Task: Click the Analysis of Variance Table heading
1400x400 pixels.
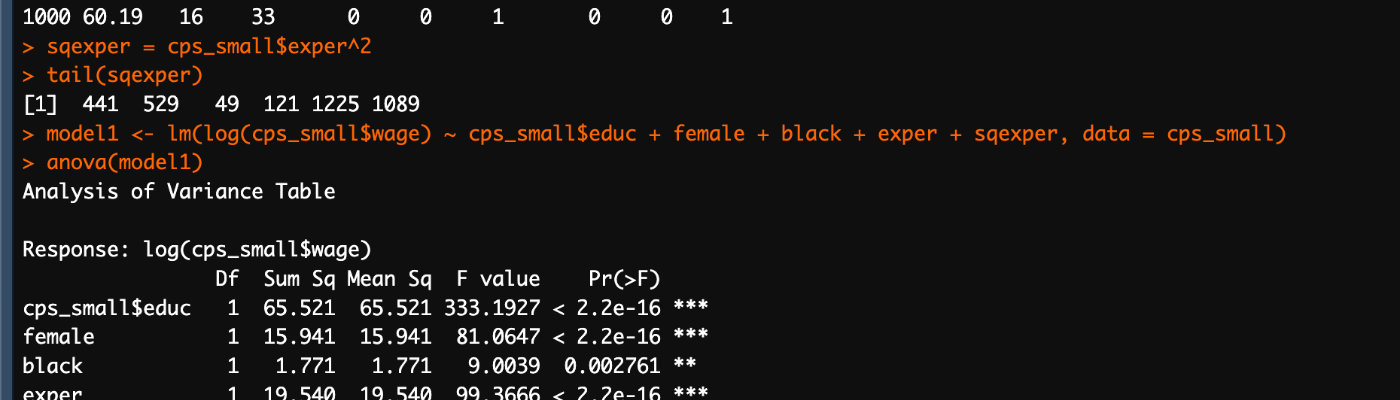Action: tap(179, 191)
